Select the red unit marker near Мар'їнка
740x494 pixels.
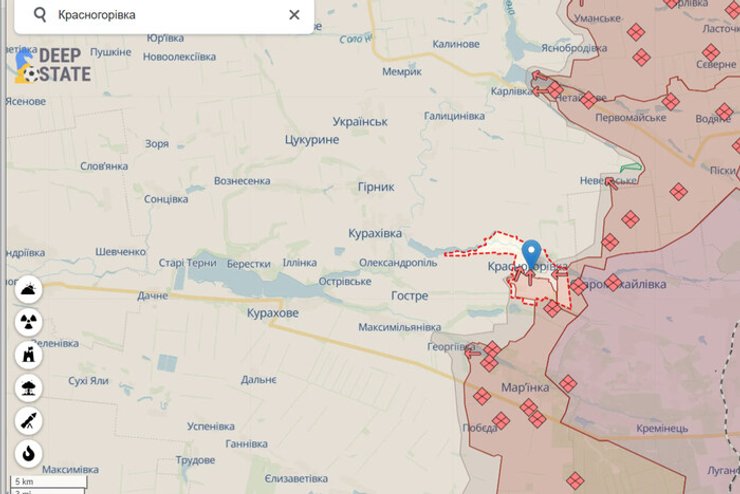[x=529, y=407]
